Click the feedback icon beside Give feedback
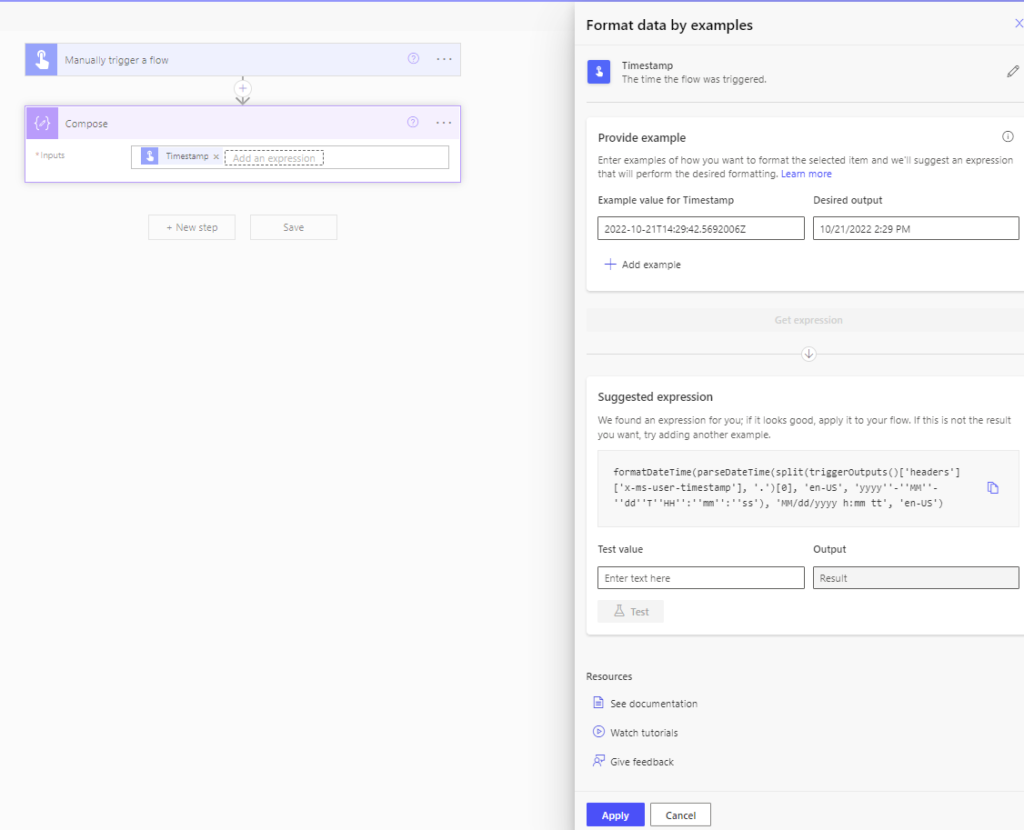Image resolution: width=1024 pixels, height=830 pixels. pos(598,761)
